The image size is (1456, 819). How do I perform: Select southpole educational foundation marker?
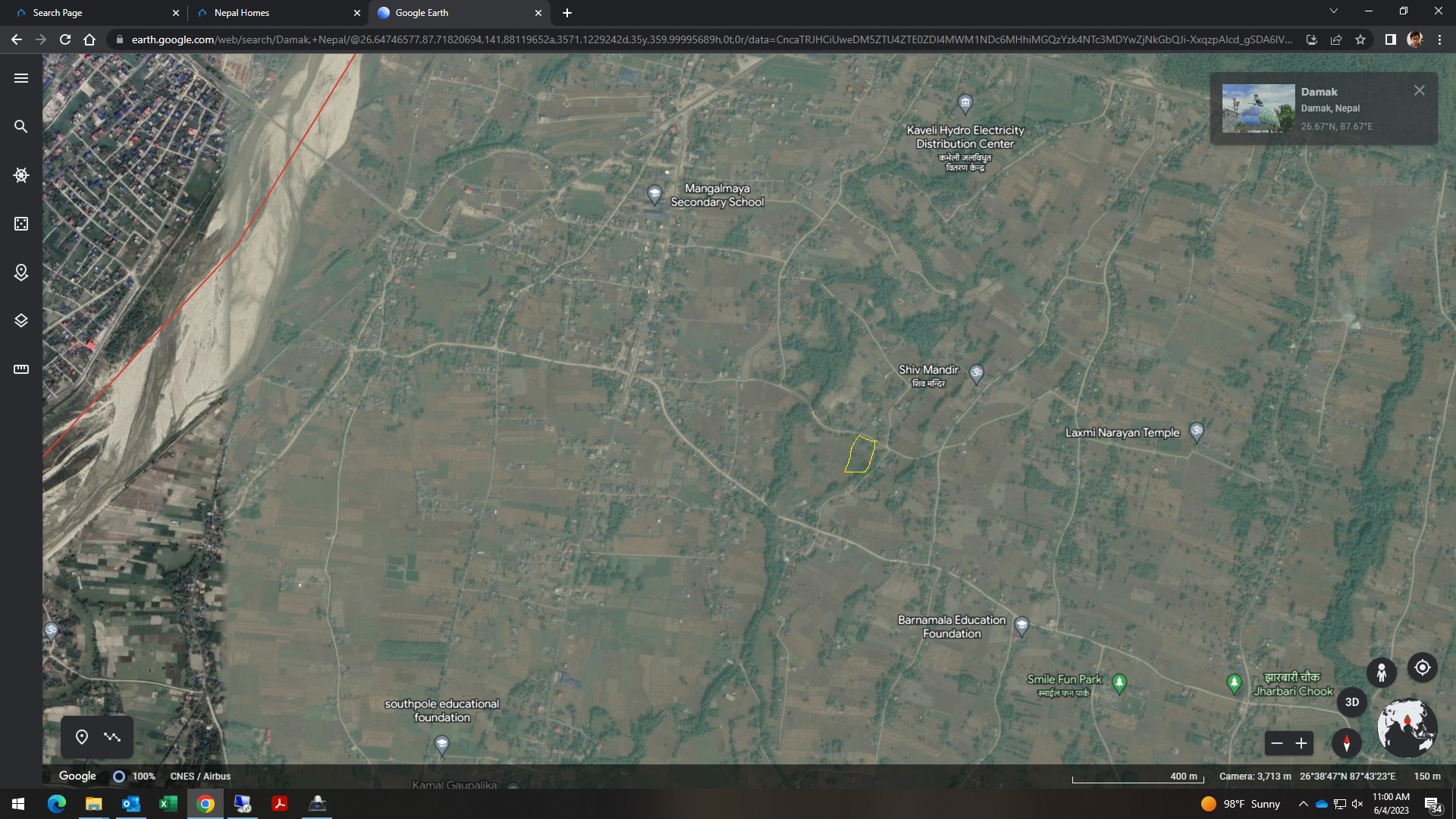pos(442,745)
